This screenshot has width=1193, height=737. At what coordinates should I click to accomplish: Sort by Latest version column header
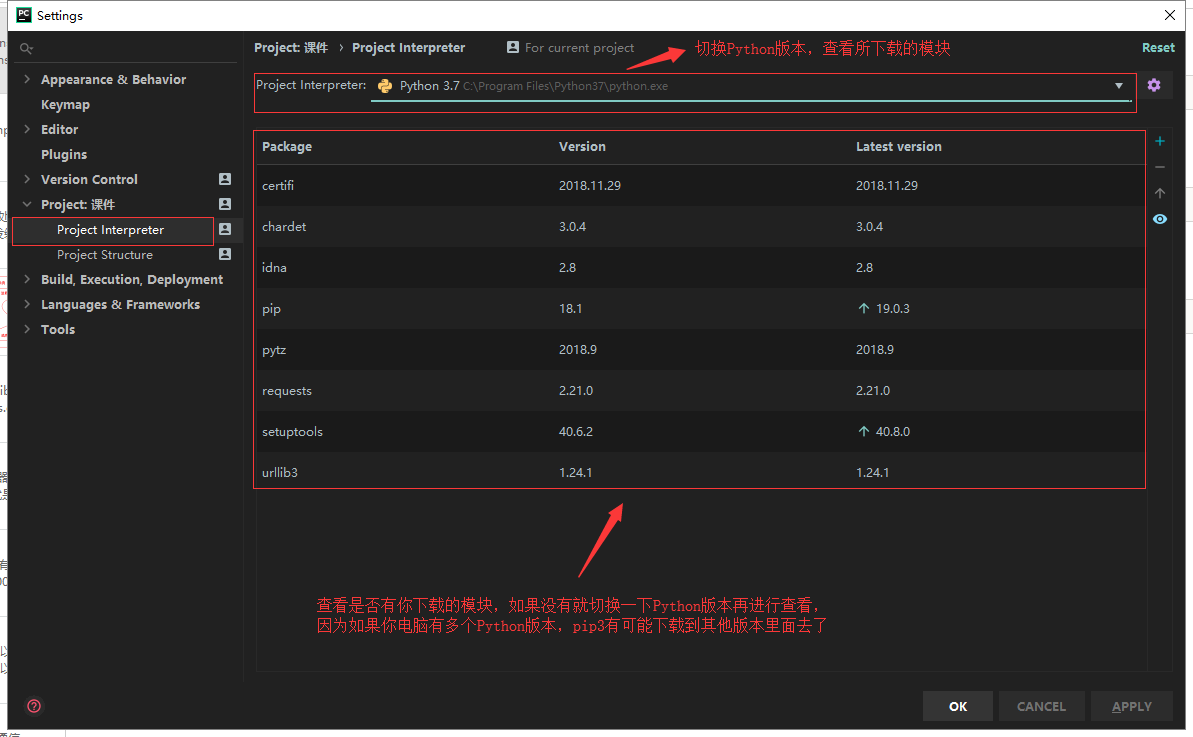(x=899, y=146)
